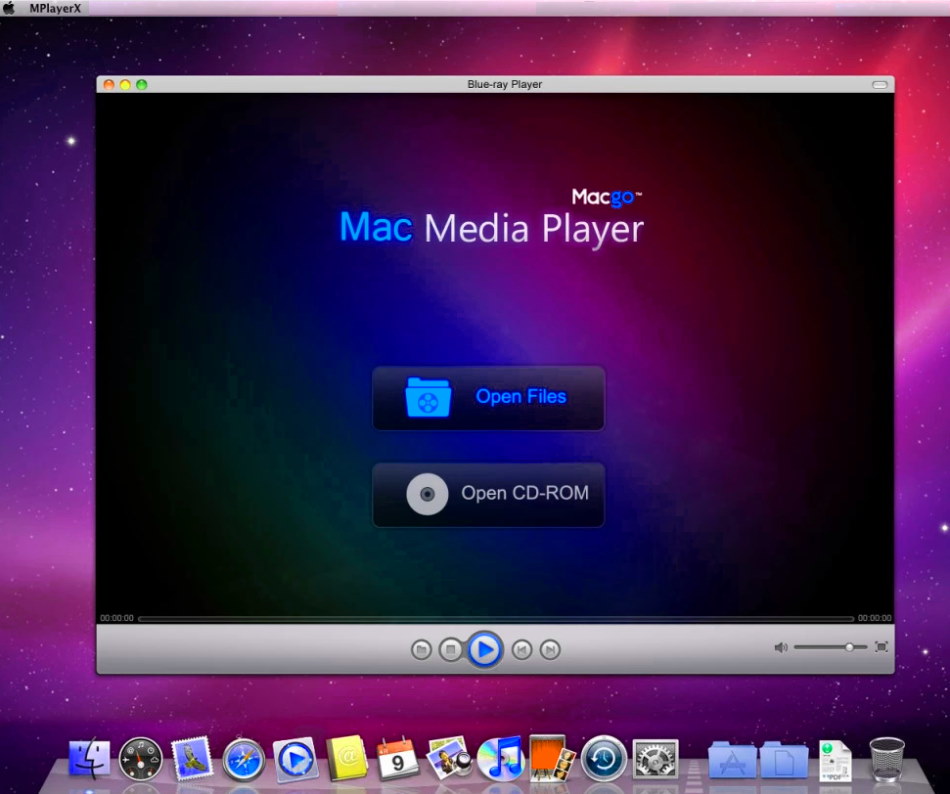This screenshot has width=950, height=794.
Task: Open the Mail app in the Dock
Action: 192,758
